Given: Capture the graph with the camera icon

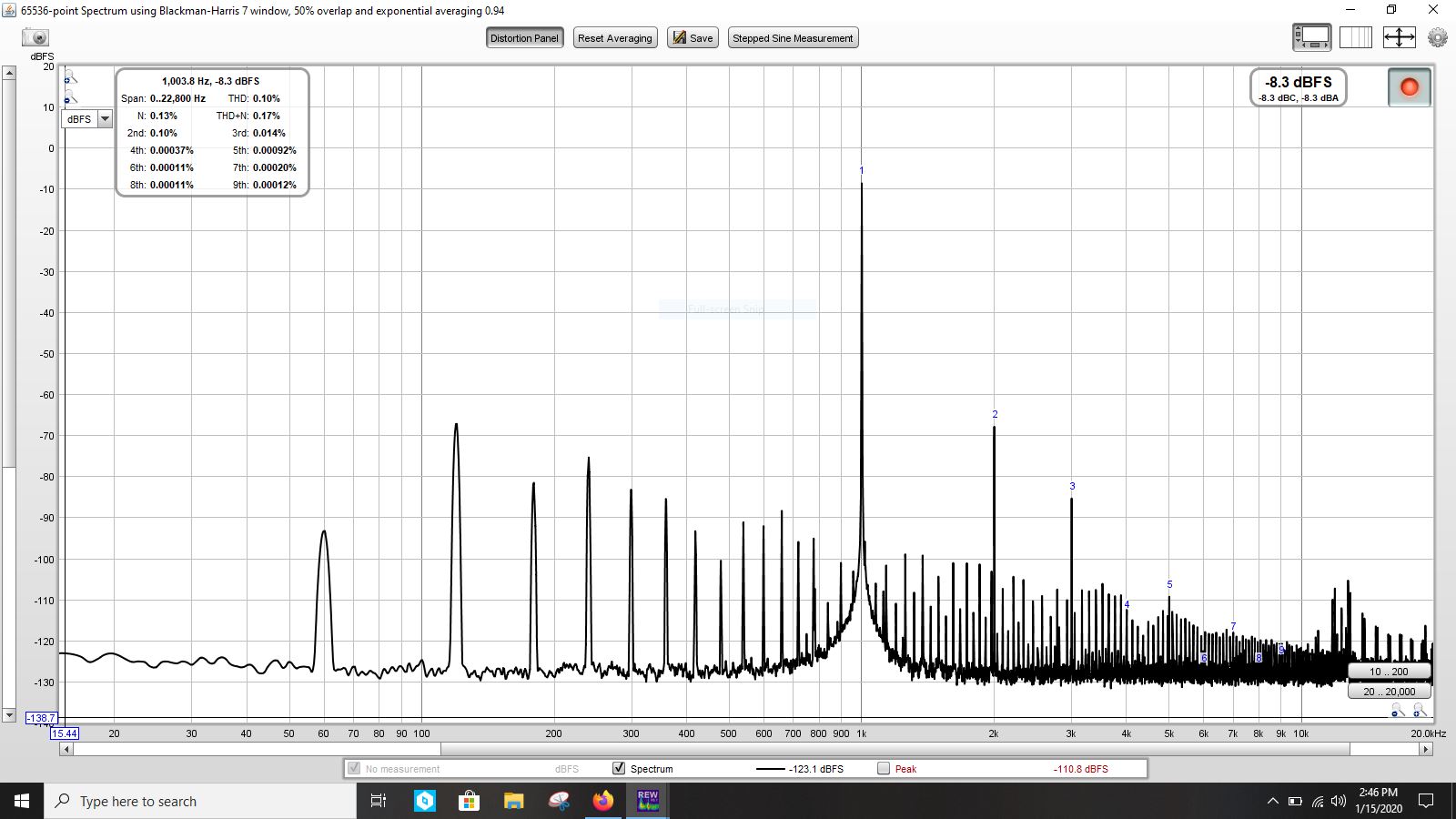Looking at the screenshot, I should (x=35, y=37).
